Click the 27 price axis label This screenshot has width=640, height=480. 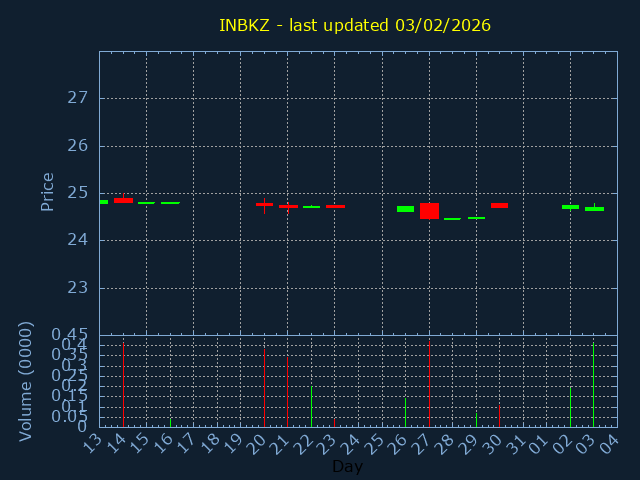[x=78, y=98]
